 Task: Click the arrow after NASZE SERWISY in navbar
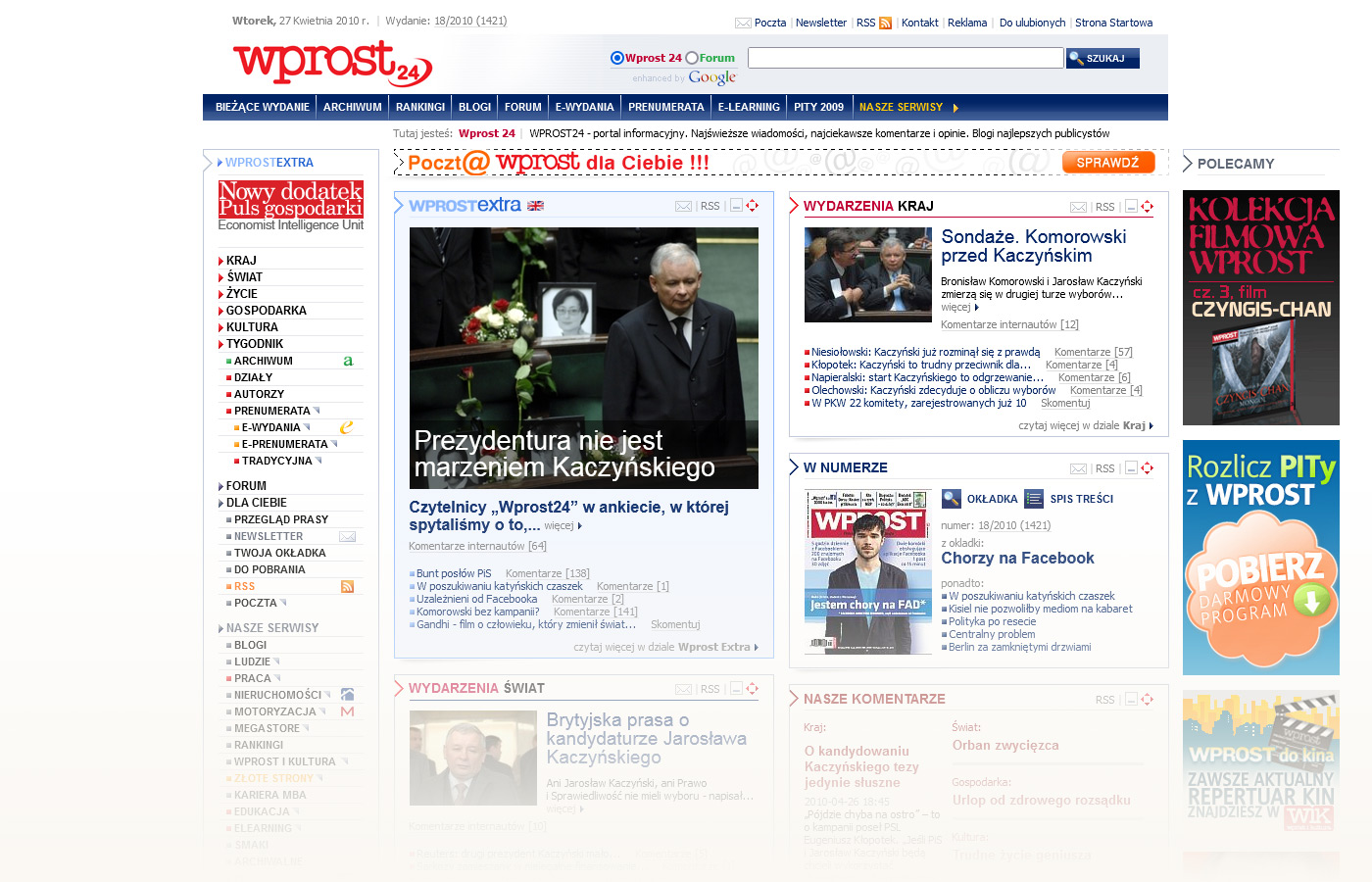[955, 108]
